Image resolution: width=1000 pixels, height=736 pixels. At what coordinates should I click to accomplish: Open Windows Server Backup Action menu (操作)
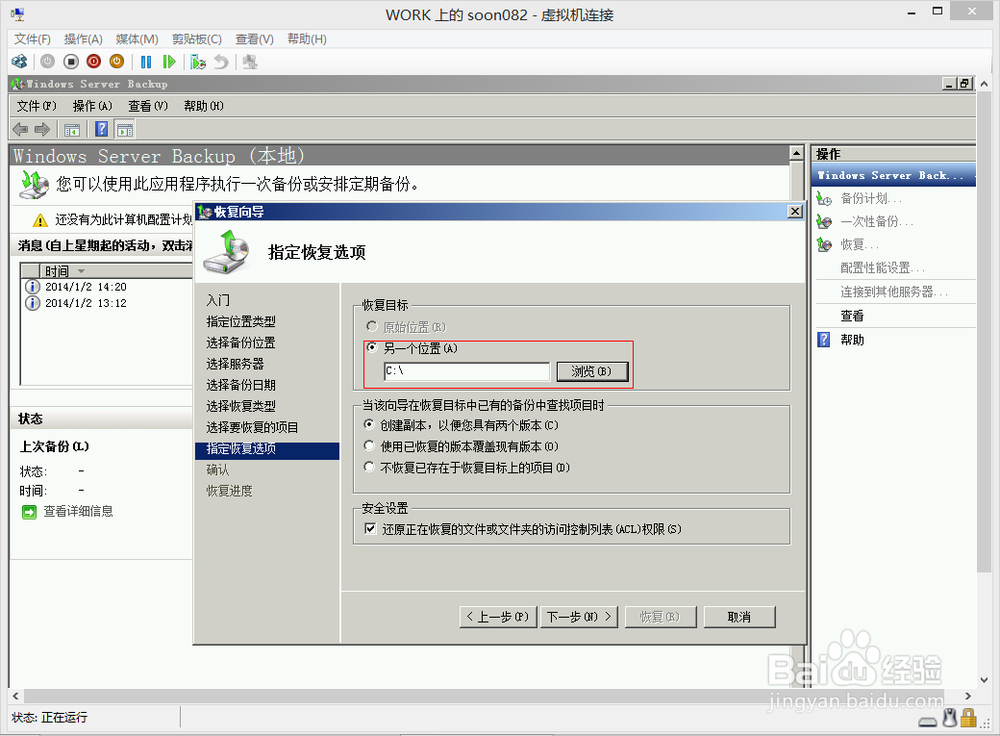92,106
